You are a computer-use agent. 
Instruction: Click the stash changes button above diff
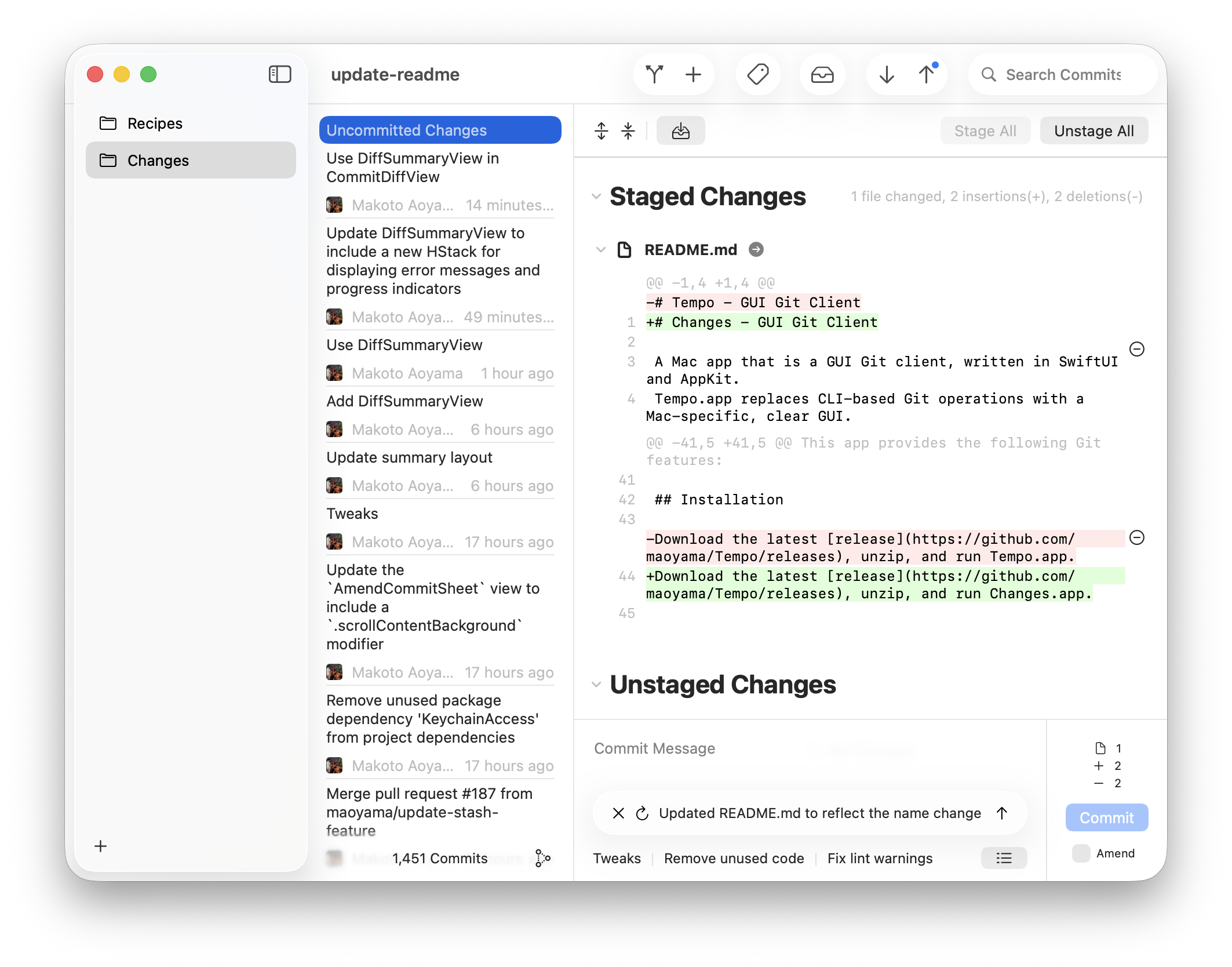(680, 131)
